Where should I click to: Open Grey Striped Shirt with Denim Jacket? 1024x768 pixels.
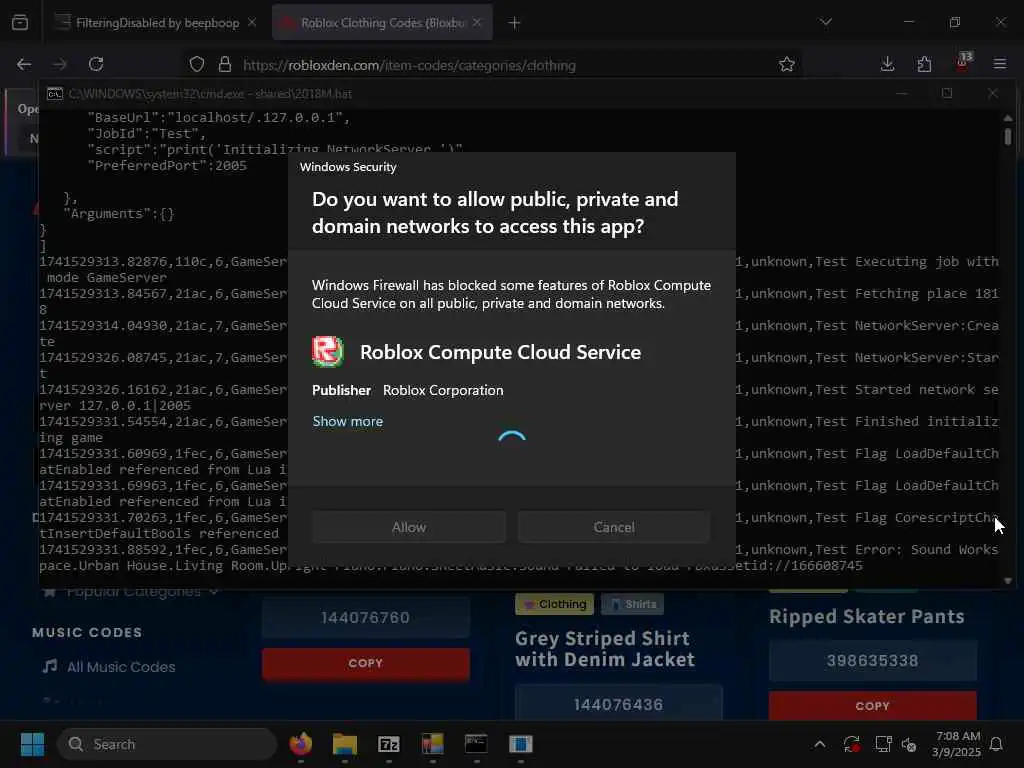click(x=605, y=648)
